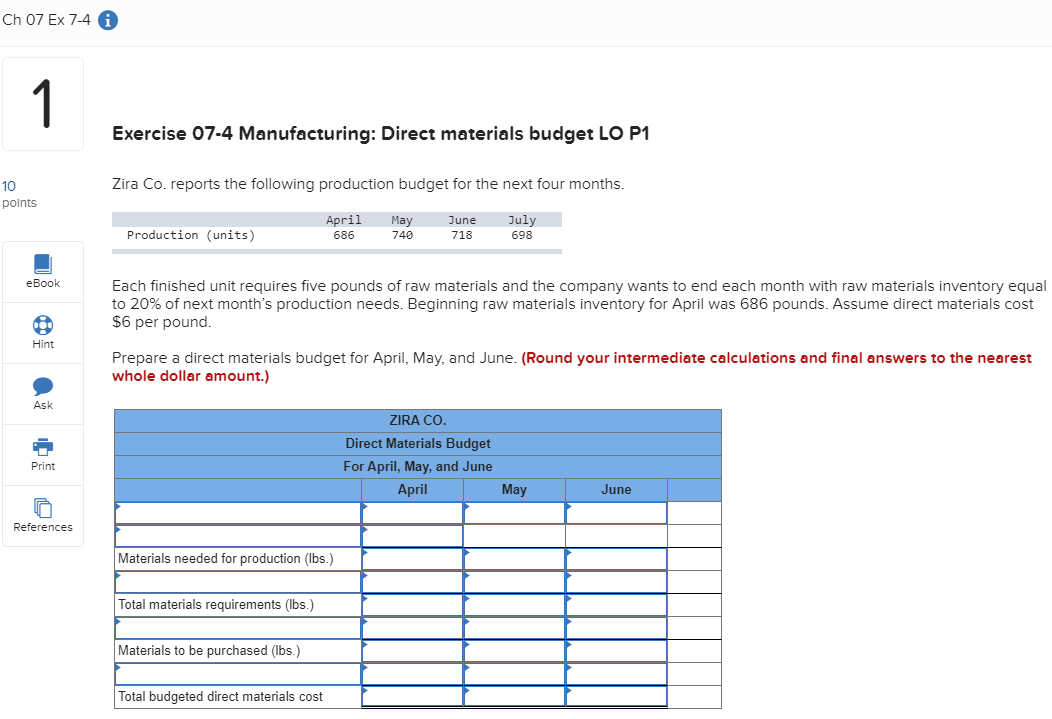Click the 'Ch 07 Ex 7-4' page title
Image resolution: width=1052 pixels, height=719 pixels.
click(x=46, y=19)
